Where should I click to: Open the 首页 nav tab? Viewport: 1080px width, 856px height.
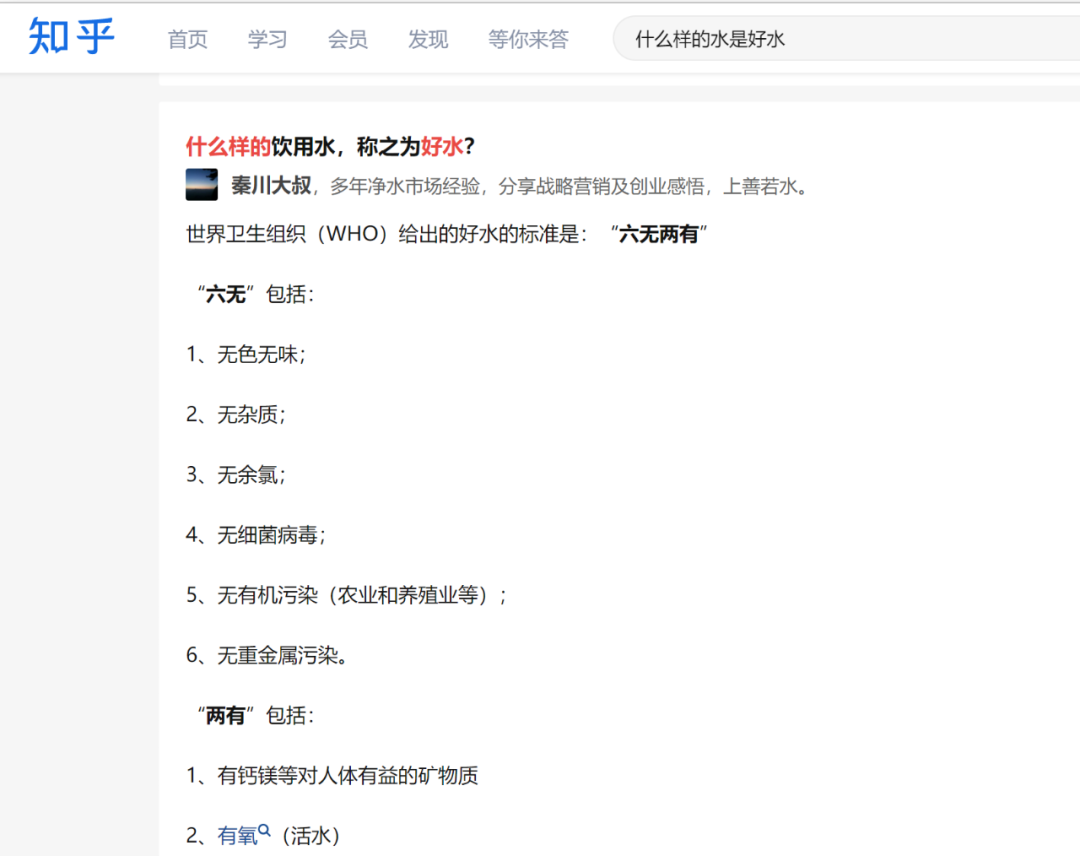pos(187,39)
